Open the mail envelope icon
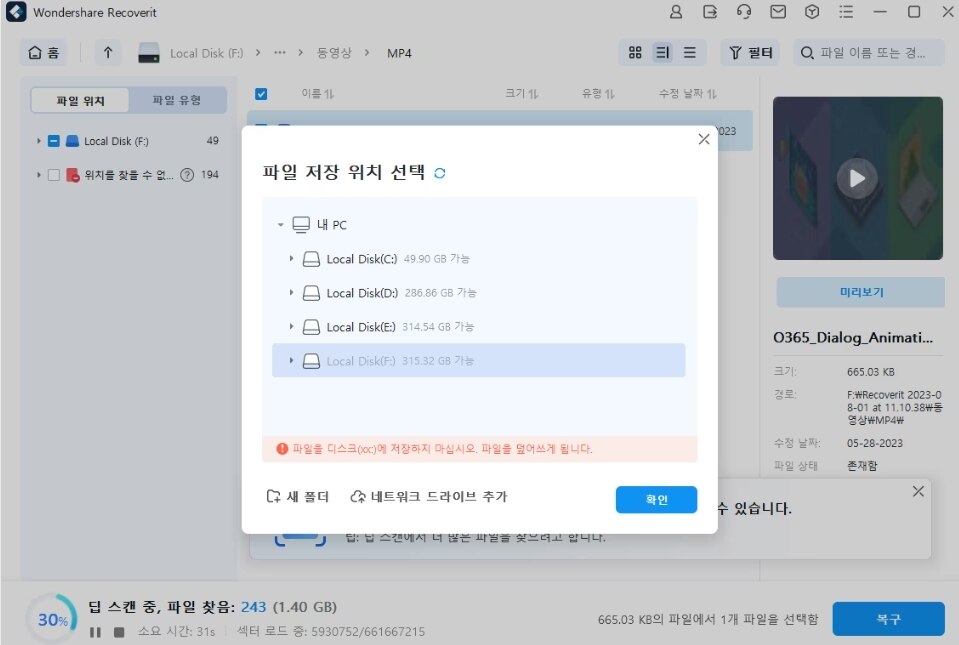 coord(778,12)
